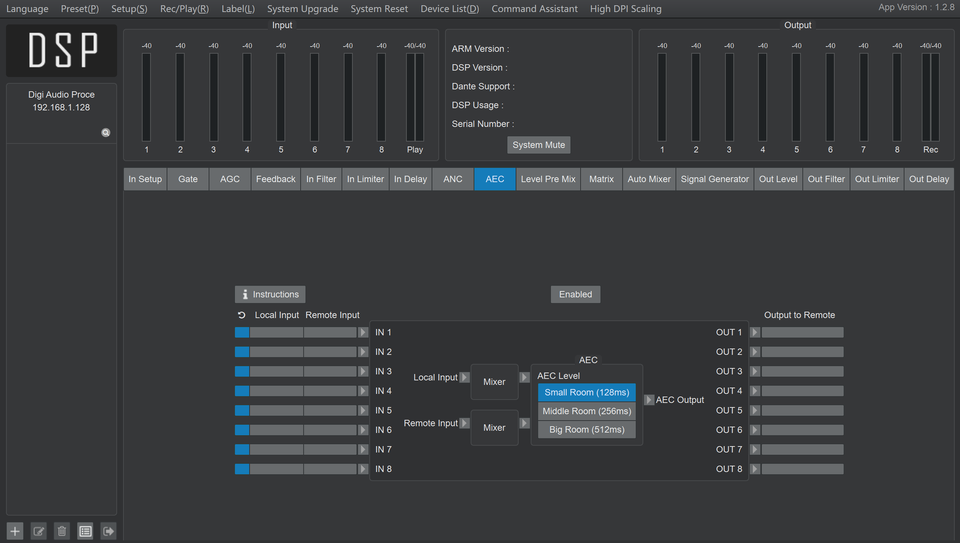Viewport: 960px width, 543px height.
Task: Toggle the System Mute button
Action: click(x=538, y=145)
